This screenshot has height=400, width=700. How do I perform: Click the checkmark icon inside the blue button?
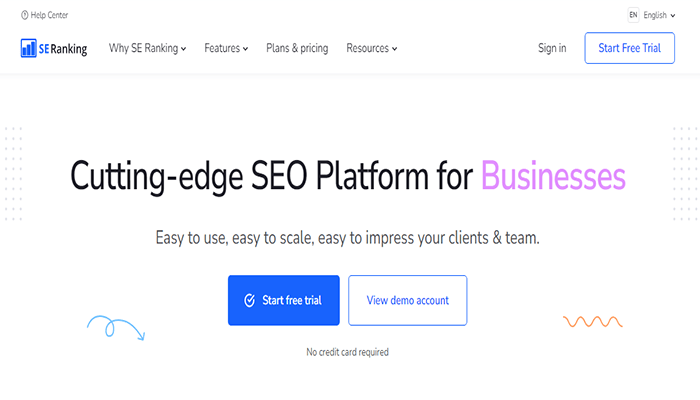pyautogui.click(x=249, y=300)
